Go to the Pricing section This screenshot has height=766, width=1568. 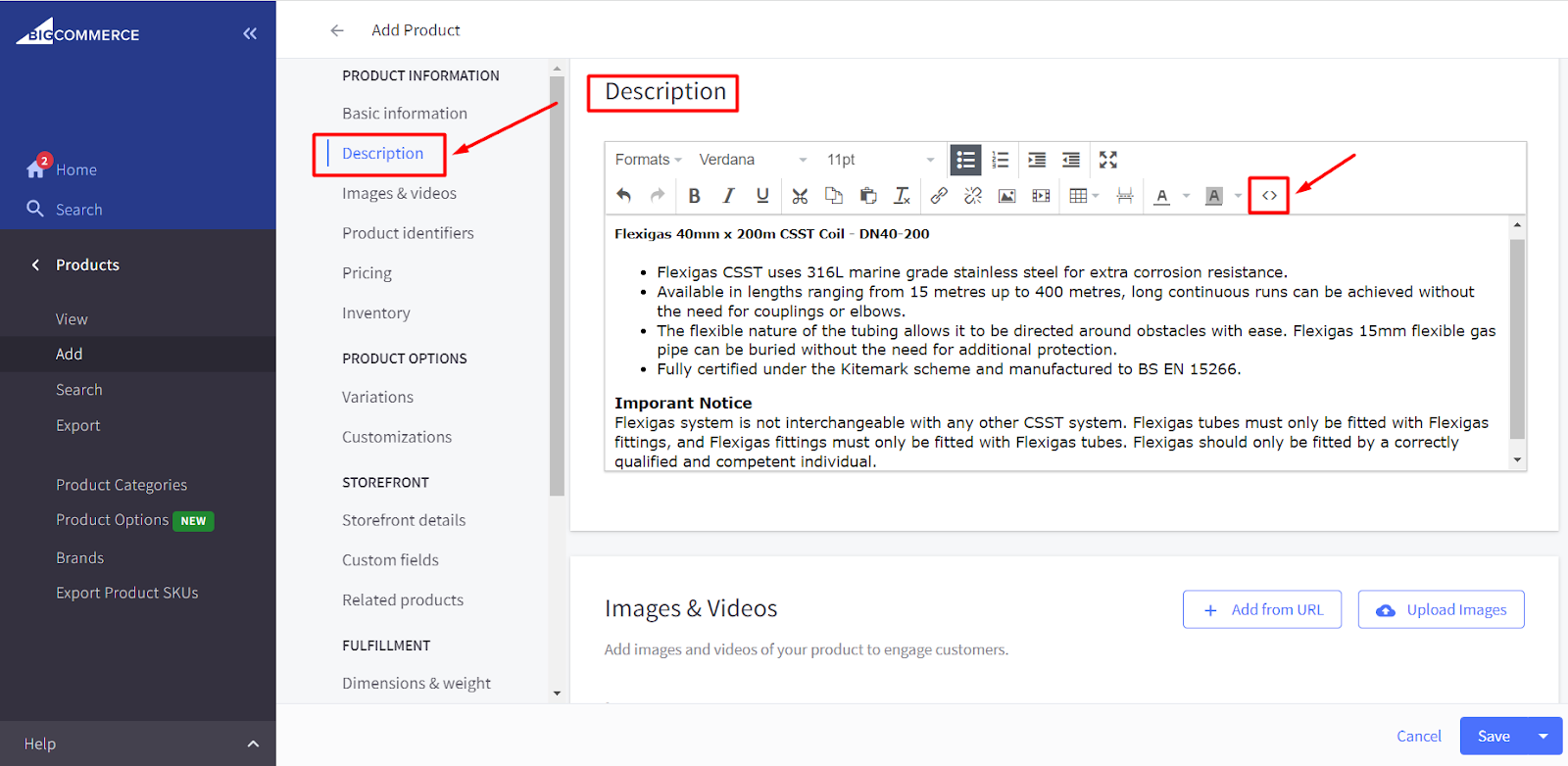click(367, 273)
